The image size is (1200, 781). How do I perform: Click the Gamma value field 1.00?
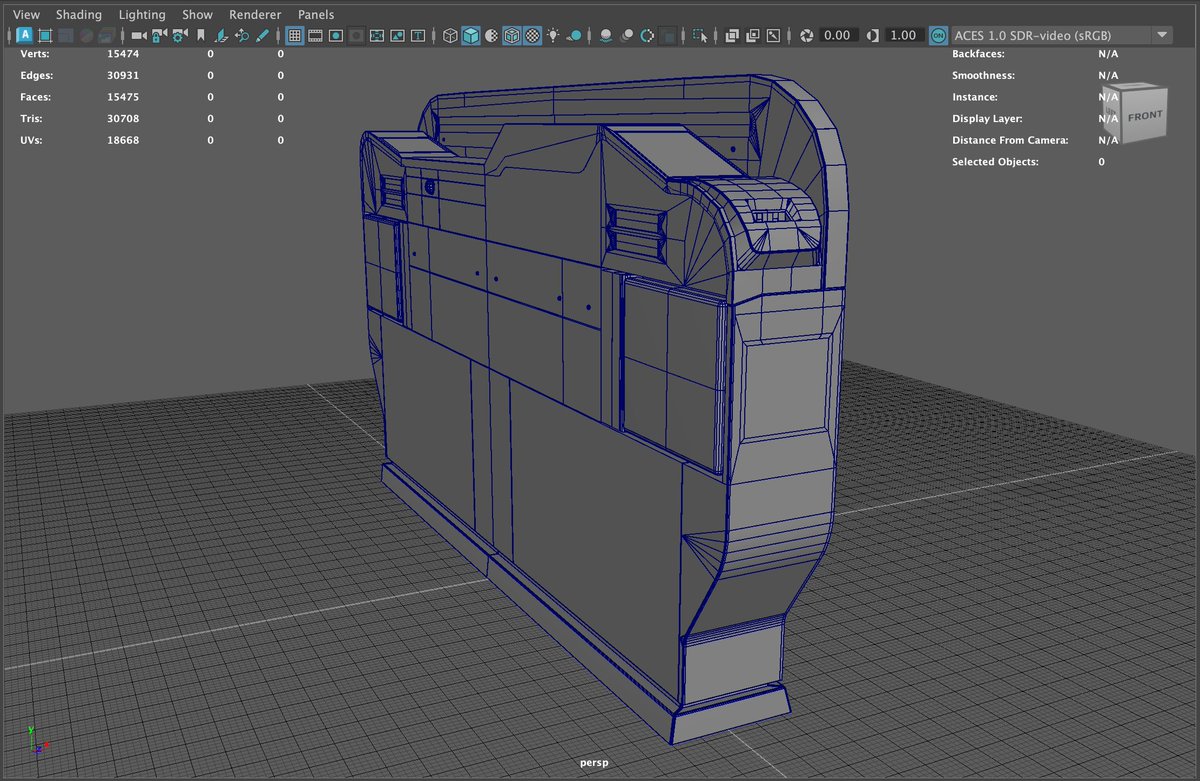click(x=903, y=35)
